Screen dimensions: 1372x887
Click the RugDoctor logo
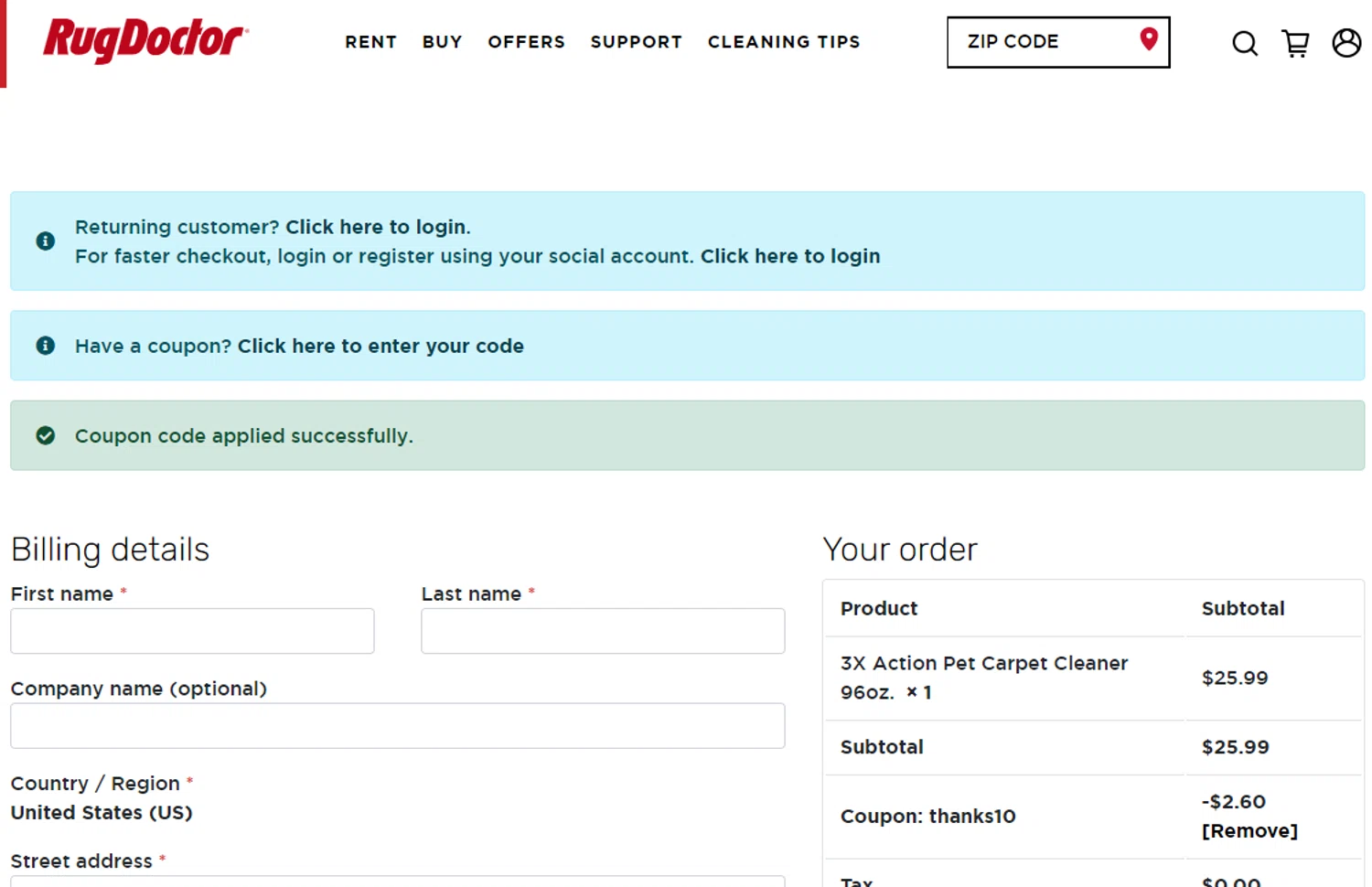[145, 40]
